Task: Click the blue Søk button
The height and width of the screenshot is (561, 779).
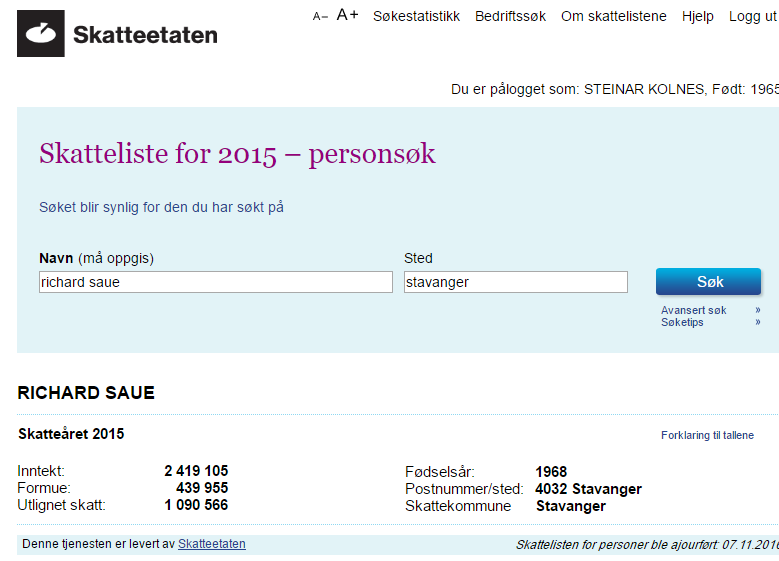Action: (x=708, y=282)
